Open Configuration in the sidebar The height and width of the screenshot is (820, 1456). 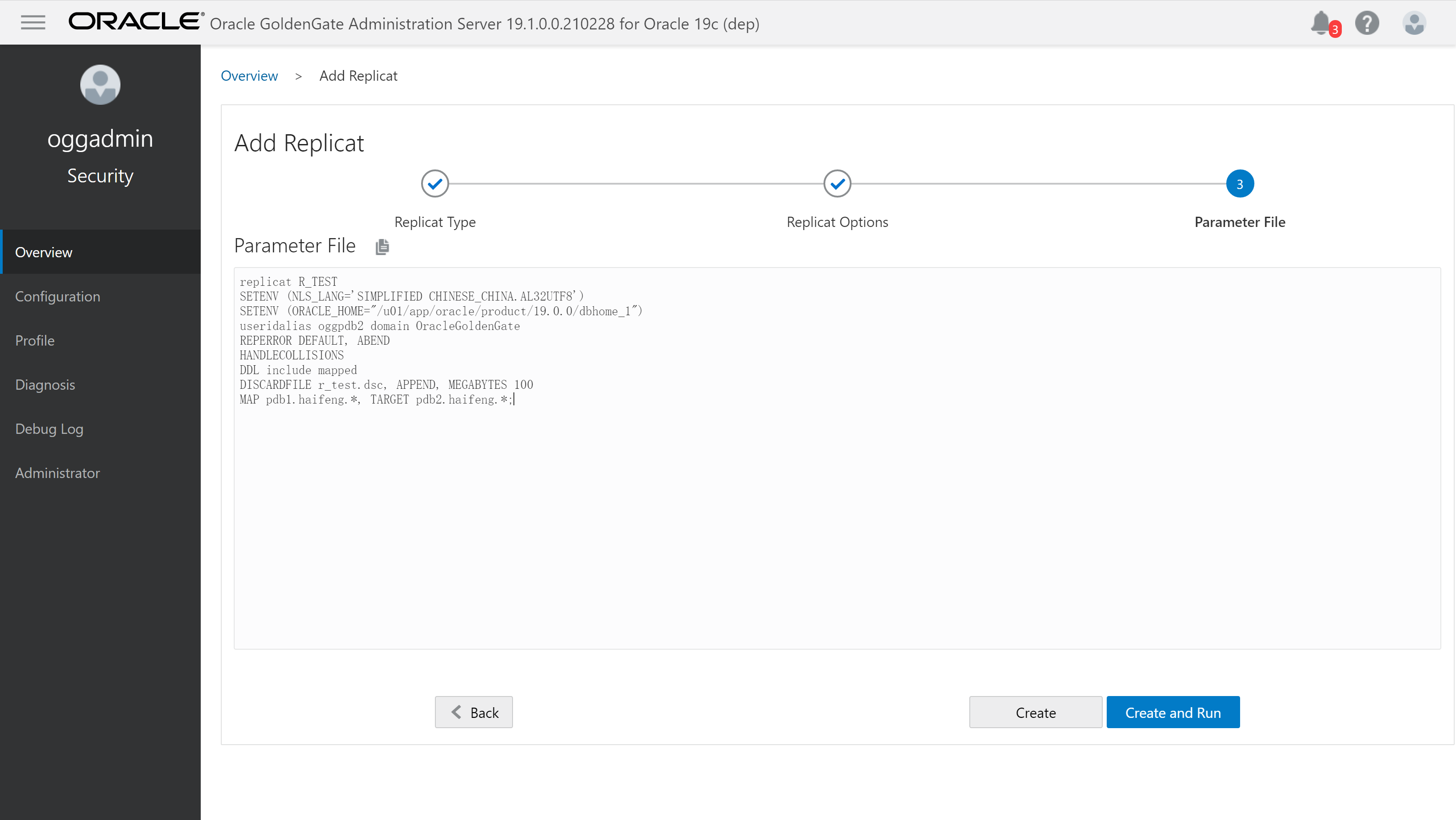58,296
